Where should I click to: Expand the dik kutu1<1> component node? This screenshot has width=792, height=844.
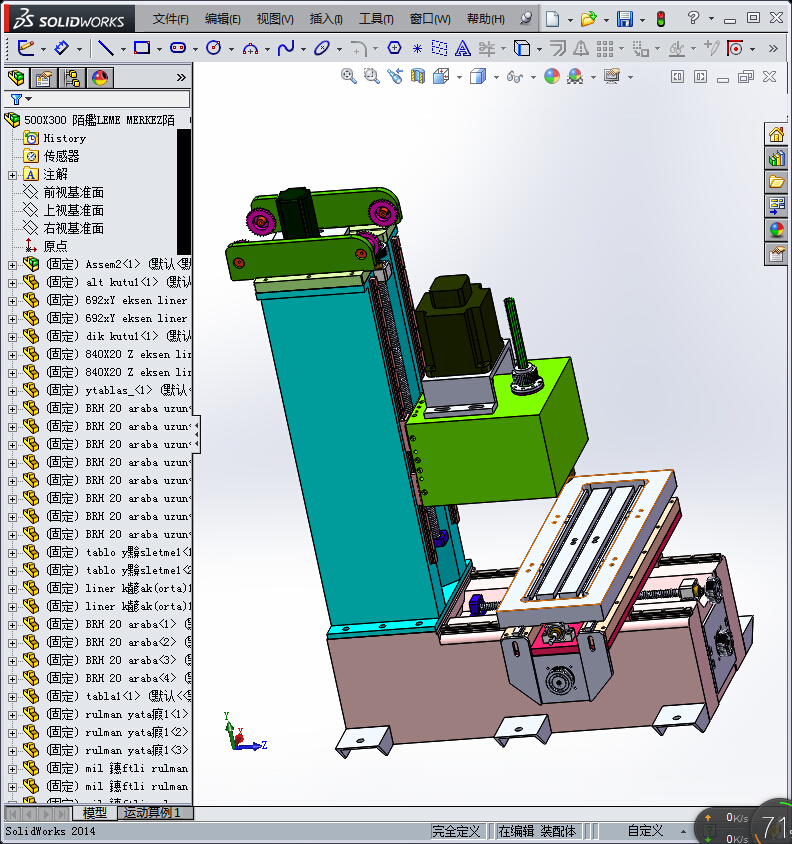pyautogui.click(x=12, y=337)
